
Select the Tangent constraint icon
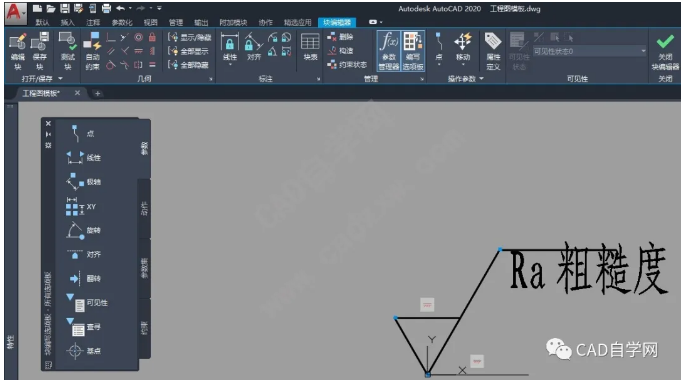pyautogui.click(x=111, y=65)
